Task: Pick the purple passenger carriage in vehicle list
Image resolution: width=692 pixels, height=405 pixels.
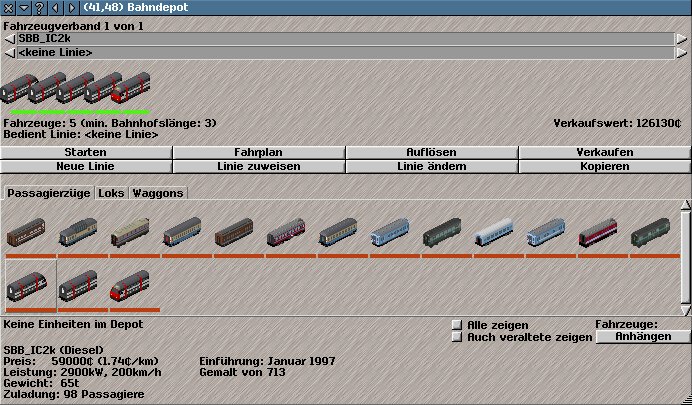Action: [285, 234]
